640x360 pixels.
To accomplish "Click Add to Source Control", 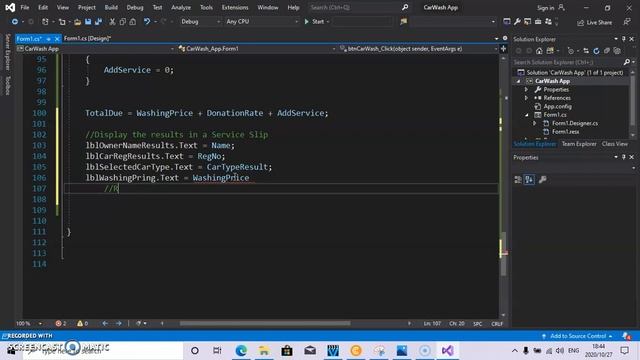I will click(x=578, y=336).
